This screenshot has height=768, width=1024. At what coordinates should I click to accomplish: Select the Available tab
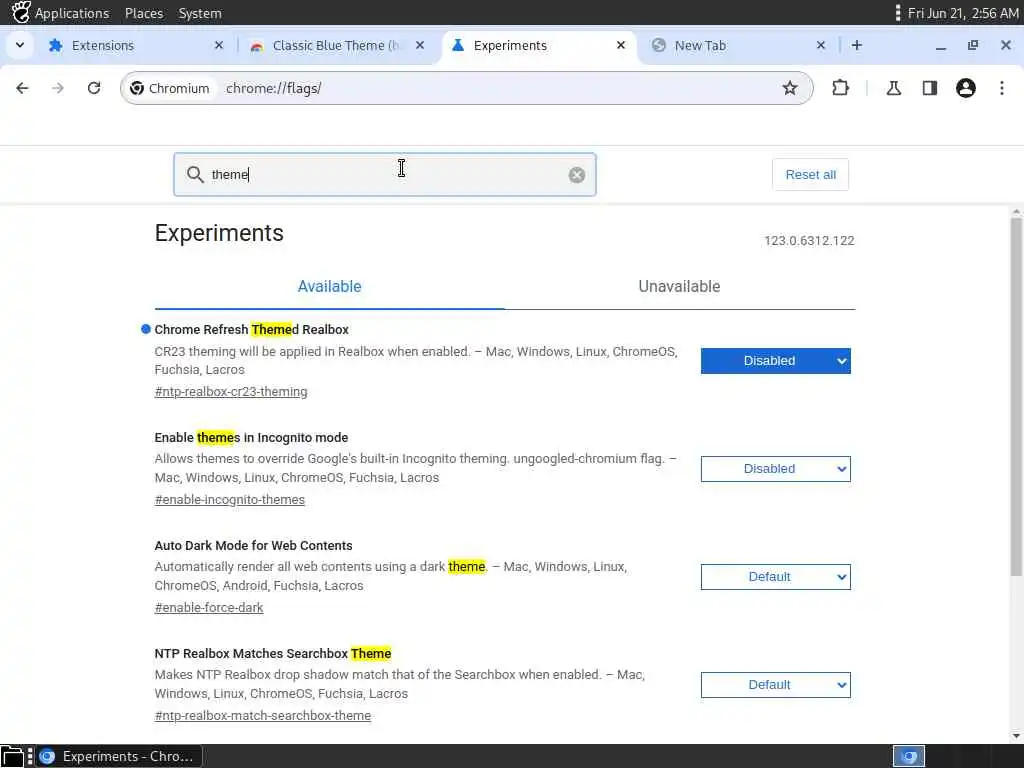(329, 286)
